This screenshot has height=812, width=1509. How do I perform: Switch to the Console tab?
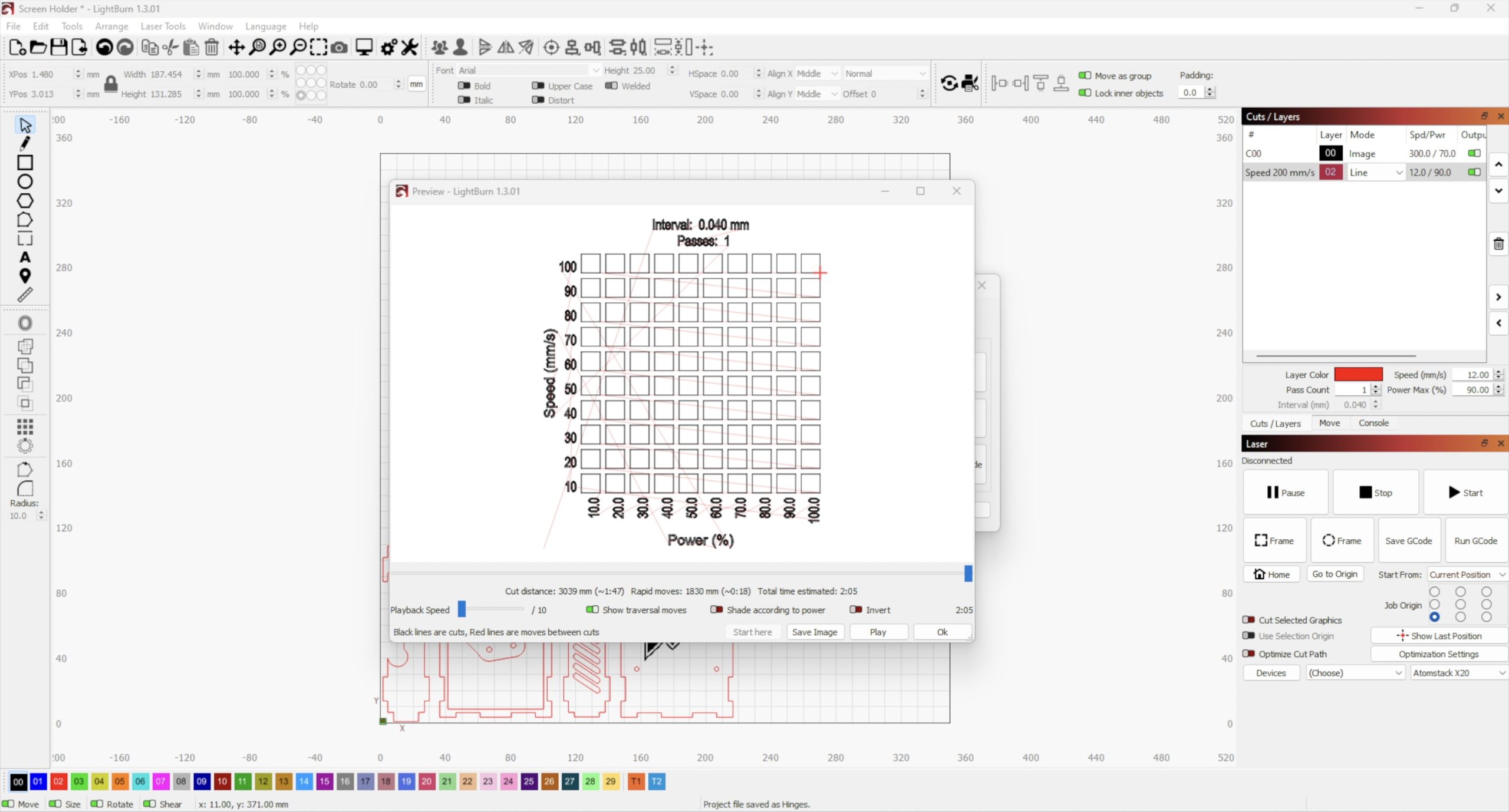(x=1373, y=423)
